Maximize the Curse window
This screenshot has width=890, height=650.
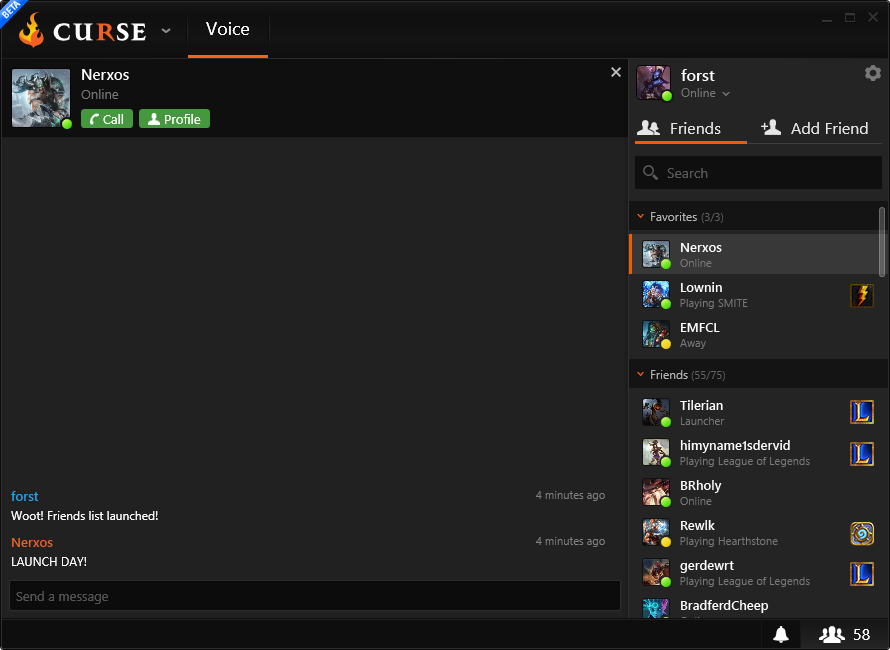point(850,18)
